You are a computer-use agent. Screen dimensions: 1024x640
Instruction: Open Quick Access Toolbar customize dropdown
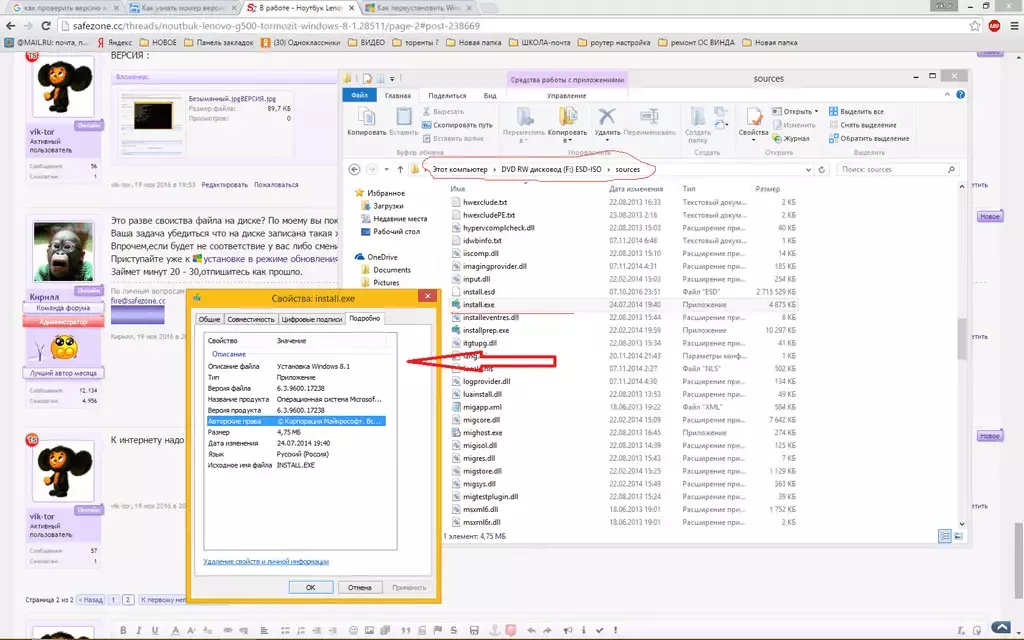(x=392, y=79)
